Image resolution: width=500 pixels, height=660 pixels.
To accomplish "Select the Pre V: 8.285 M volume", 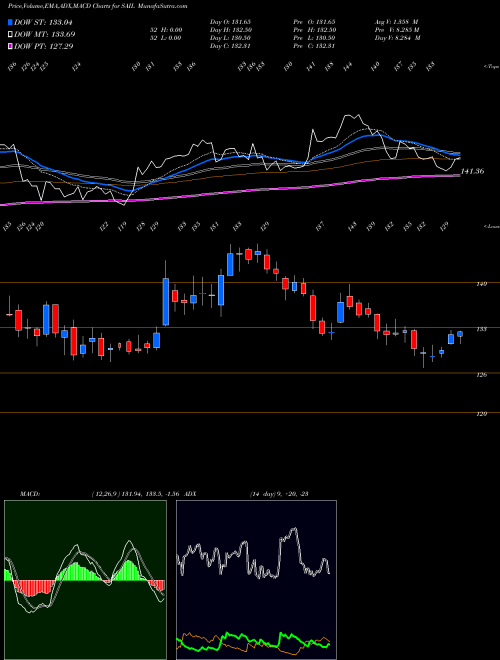I will (397, 30).
